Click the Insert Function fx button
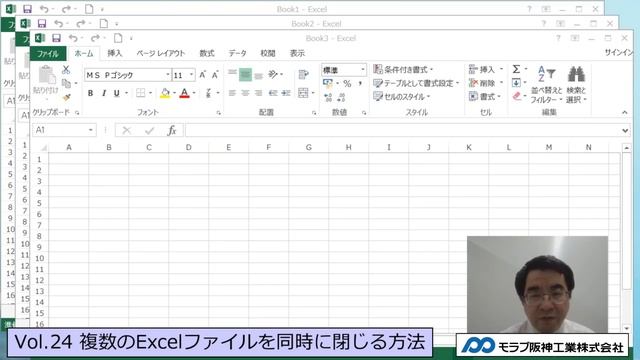 (172, 131)
